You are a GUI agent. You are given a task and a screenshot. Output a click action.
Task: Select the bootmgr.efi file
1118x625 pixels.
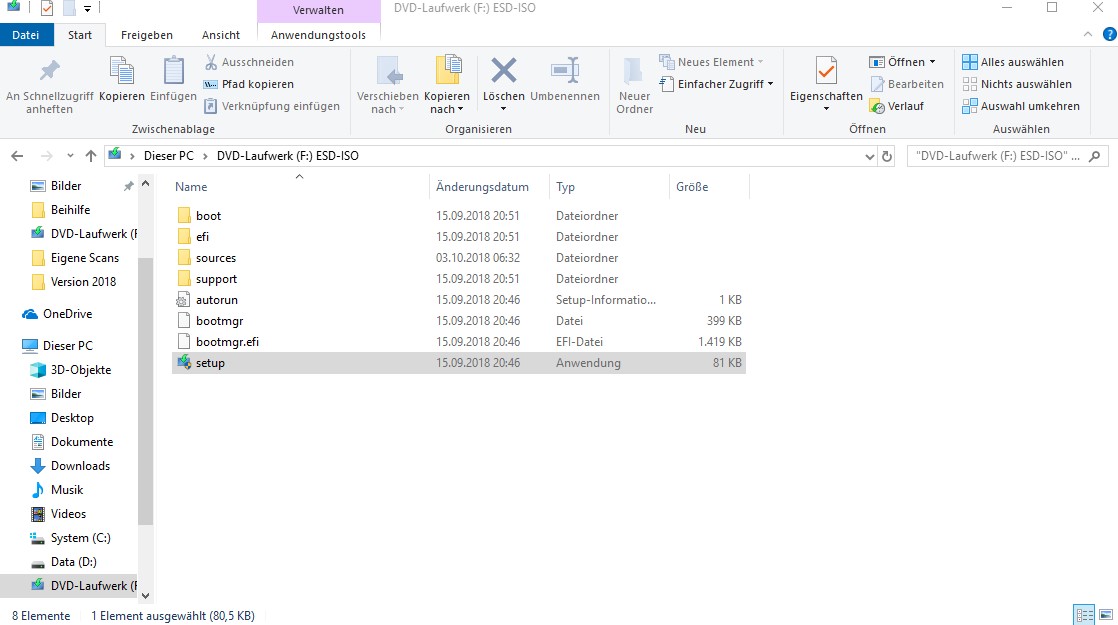pyautogui.click(x=458, y=342)
